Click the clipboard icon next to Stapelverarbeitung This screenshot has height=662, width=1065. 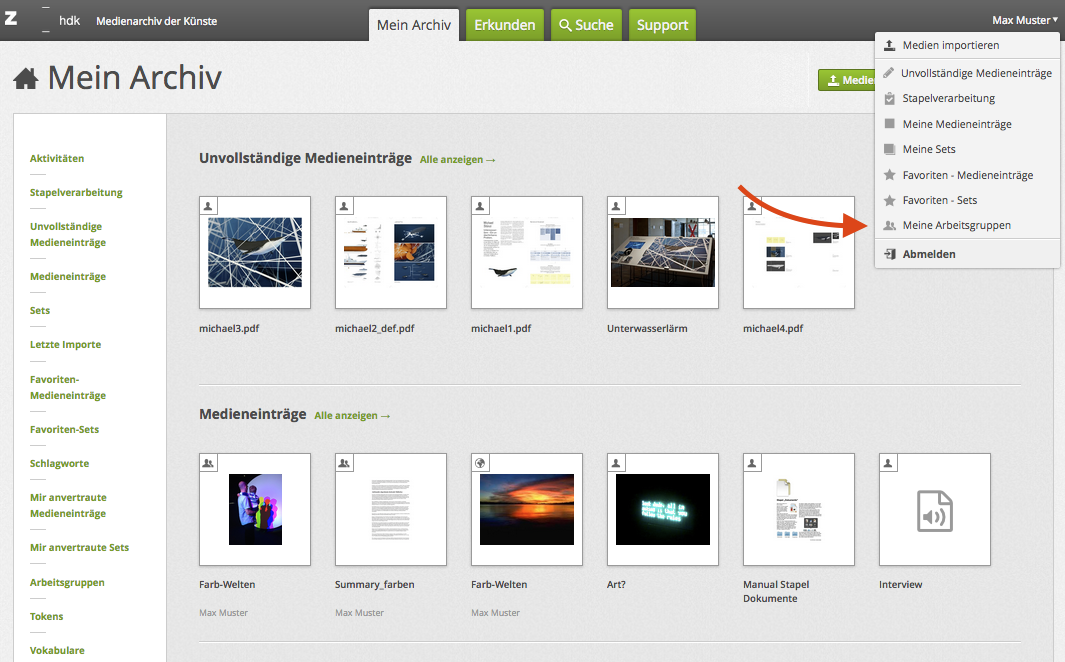889,98
